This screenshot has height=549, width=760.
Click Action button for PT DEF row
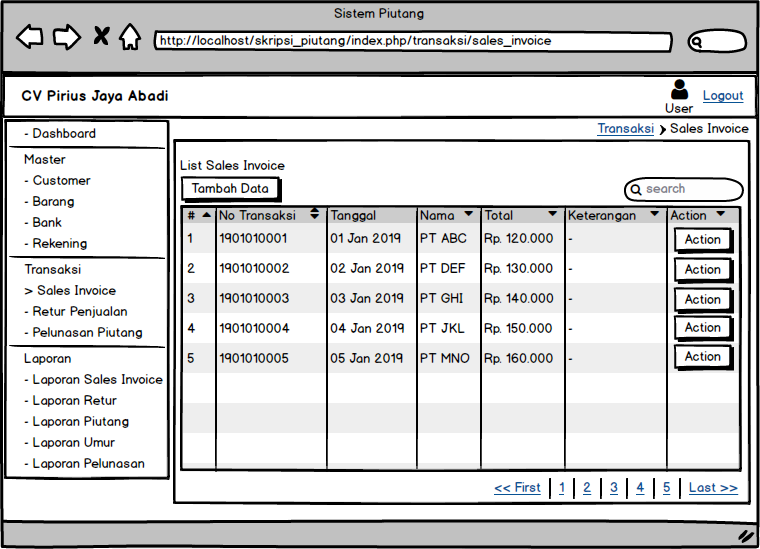(703, 269)
